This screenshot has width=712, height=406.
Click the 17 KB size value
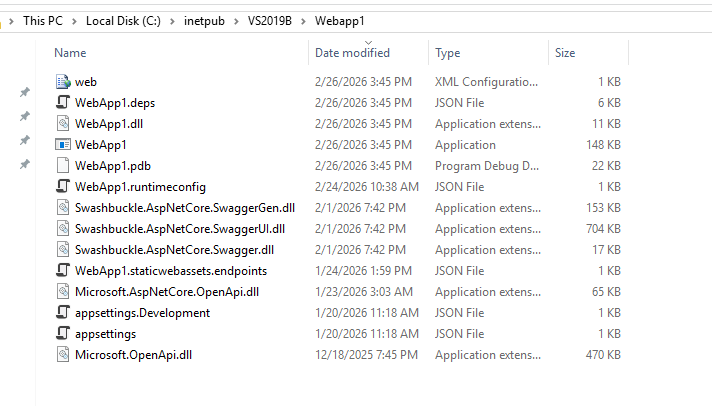pos(607,250)
